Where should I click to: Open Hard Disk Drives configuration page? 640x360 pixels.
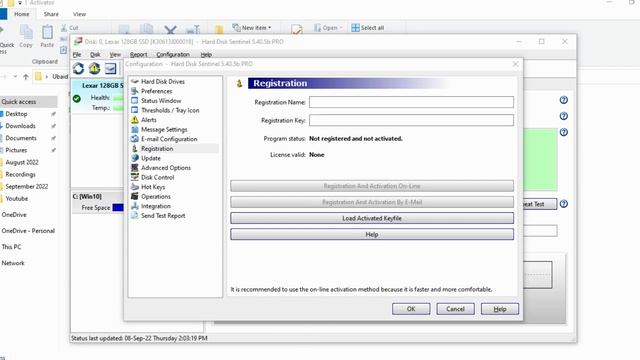(x=162, y=82)
